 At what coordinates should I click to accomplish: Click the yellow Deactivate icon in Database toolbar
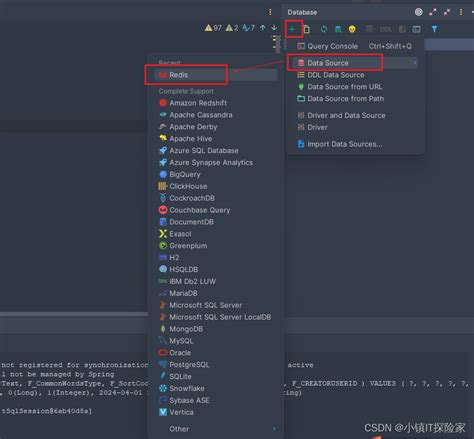pyautogui.click(x=352, y=29)
